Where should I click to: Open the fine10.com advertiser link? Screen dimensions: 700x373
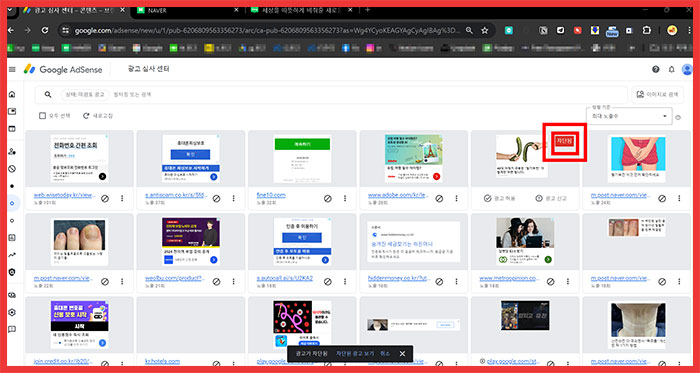[x=271, y=195]
